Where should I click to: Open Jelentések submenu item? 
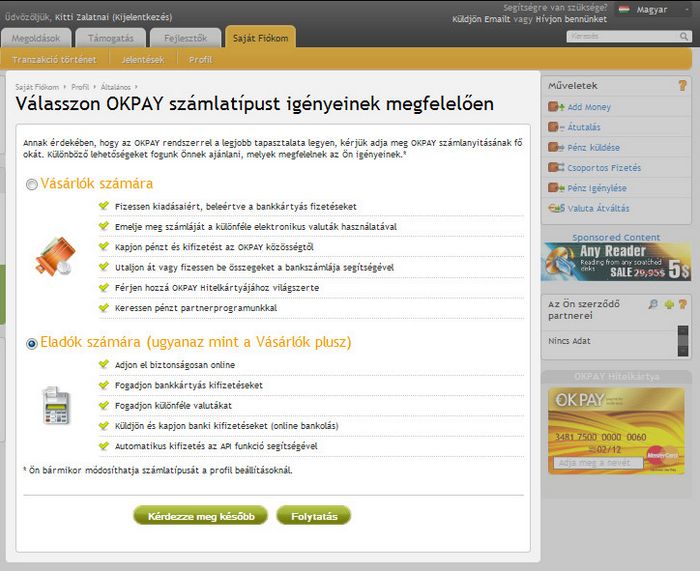point(143,59)
